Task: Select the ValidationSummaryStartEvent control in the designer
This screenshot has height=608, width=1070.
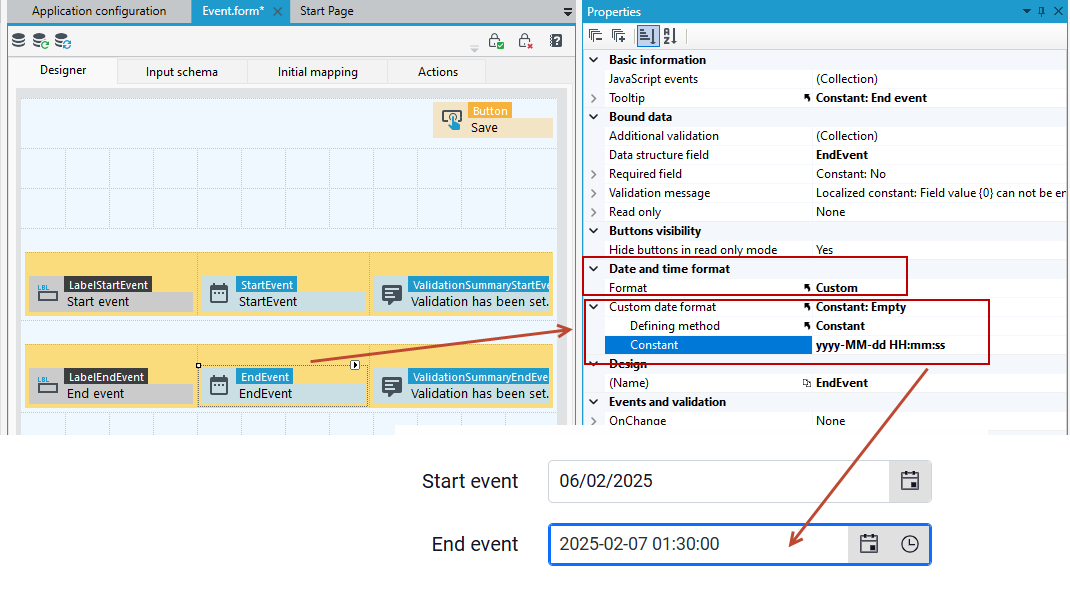Action: pyautogui.click(x=461, y=293)
